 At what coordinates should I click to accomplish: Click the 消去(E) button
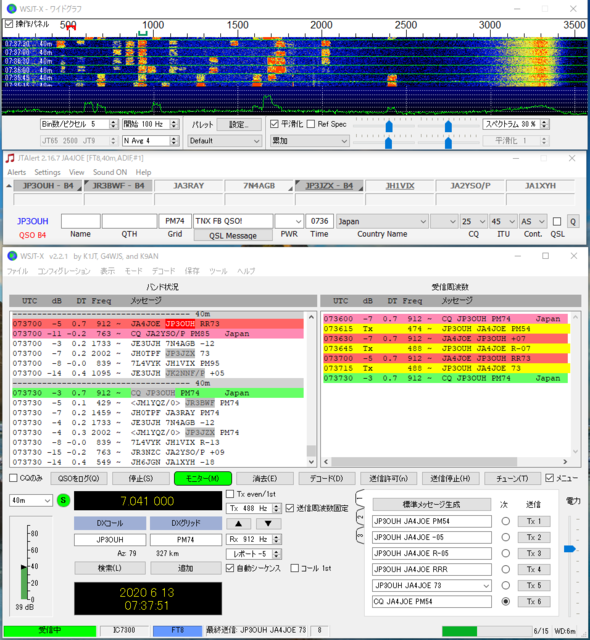pyautogui.click(x=265, y=478)
